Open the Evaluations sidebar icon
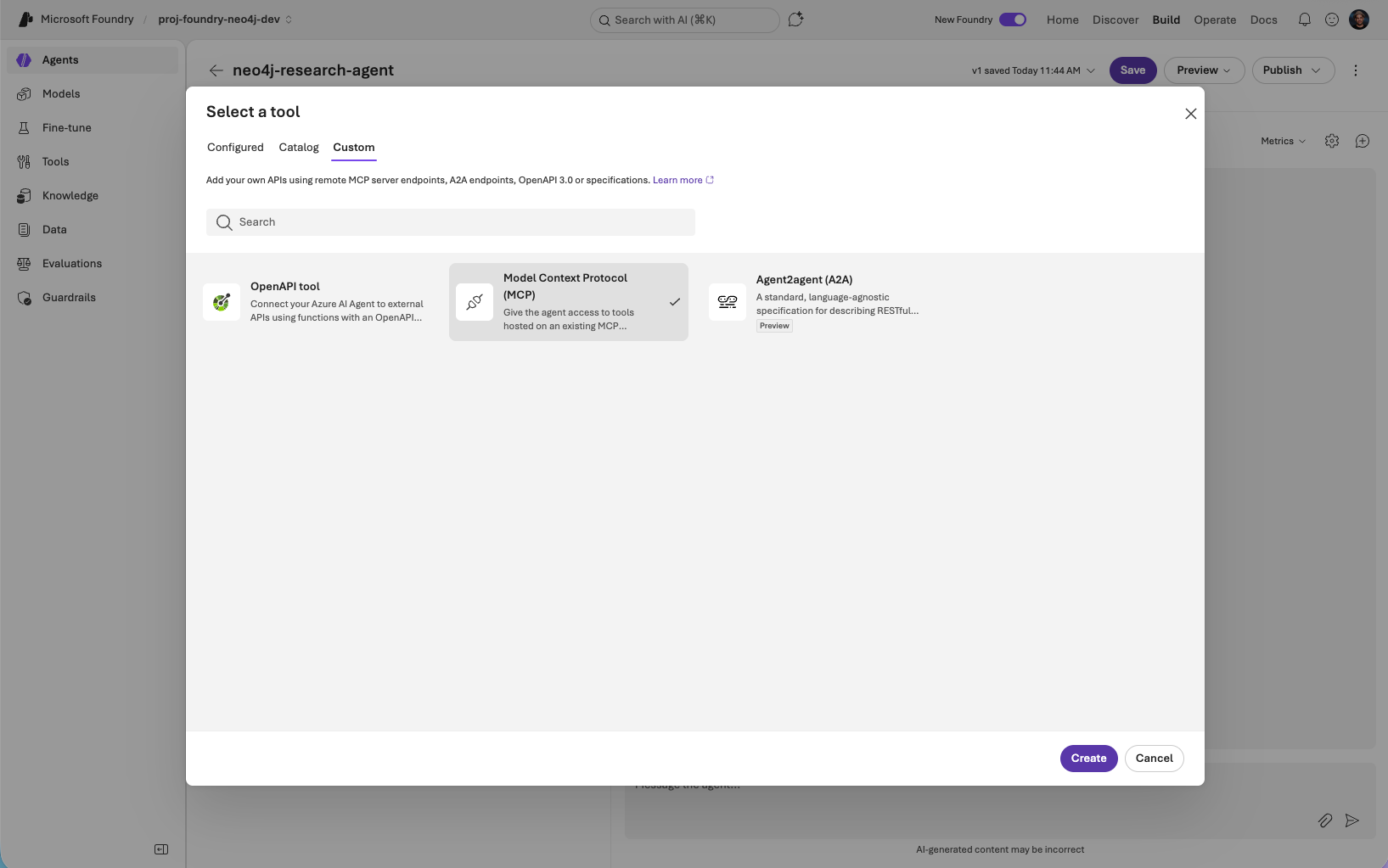1388x868 pixels. pyautogui.click(x=24, y=263)
